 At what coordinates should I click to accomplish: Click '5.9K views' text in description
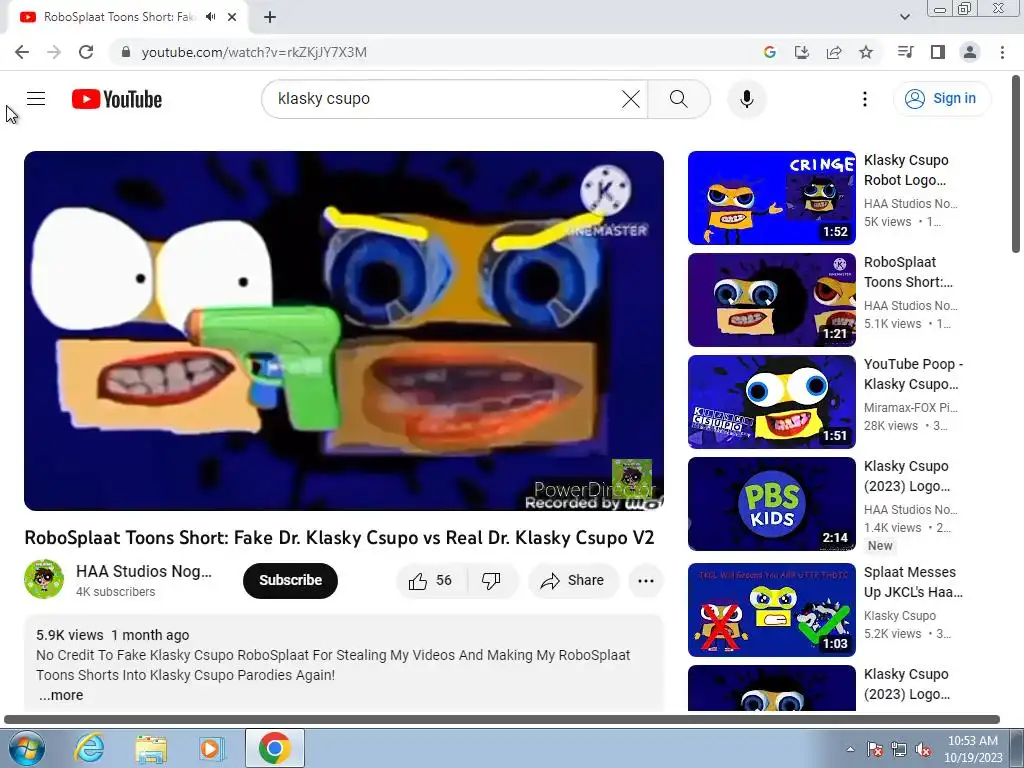tap(69, 635)
